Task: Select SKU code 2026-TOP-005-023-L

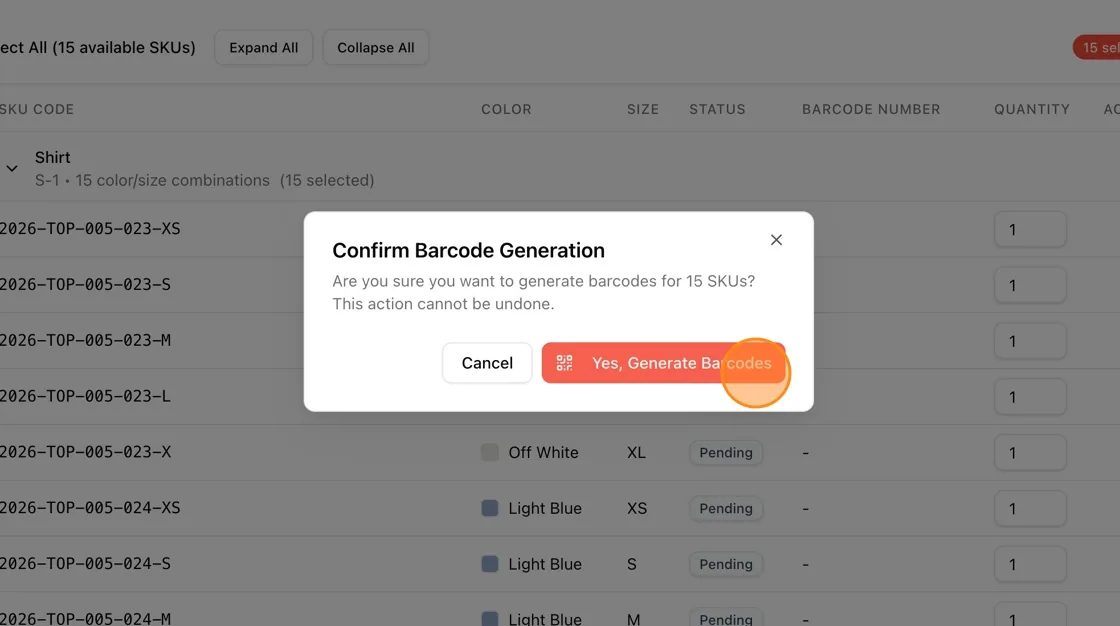Action: coord(85,396)
